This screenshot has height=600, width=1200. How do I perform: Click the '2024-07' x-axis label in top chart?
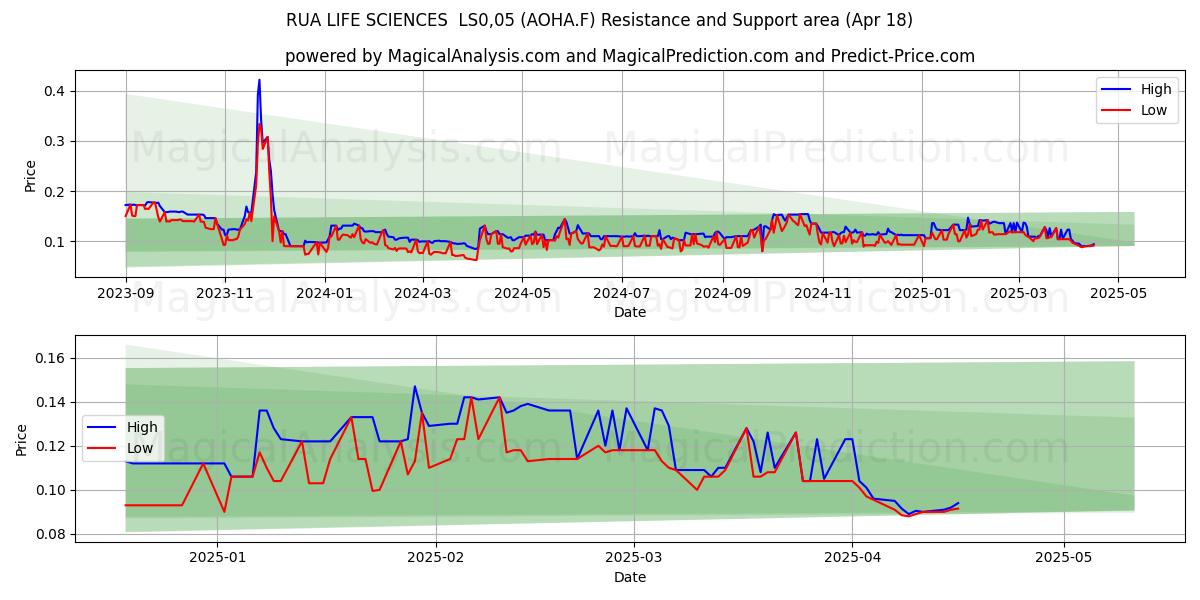point(621,293)
